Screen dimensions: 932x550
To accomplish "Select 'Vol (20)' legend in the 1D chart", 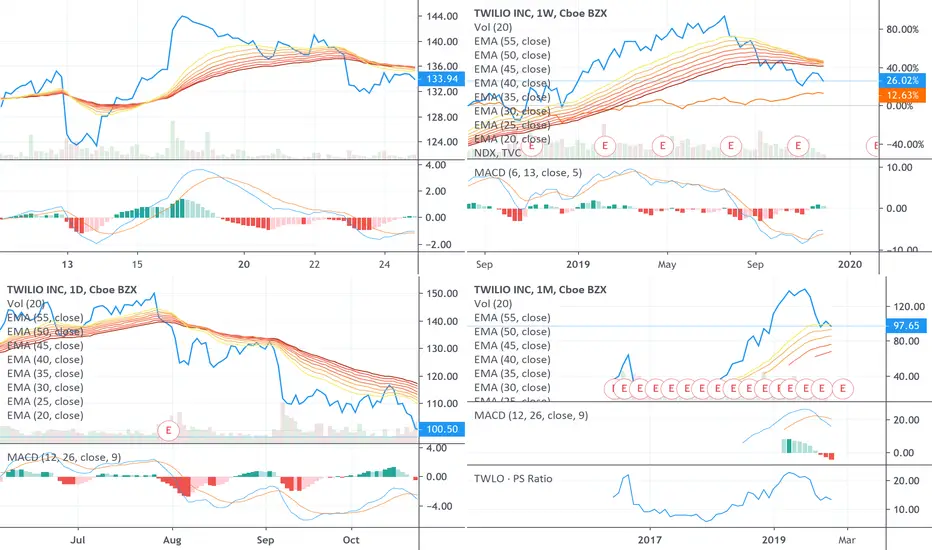I will (x=26, y=304).
